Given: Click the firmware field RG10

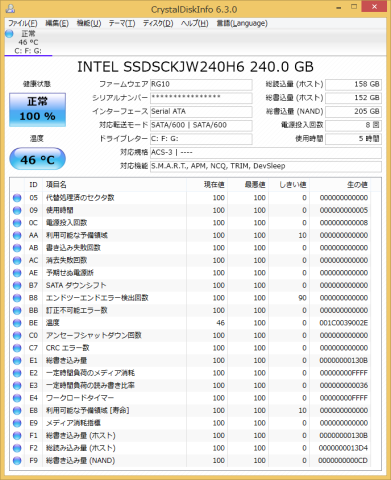Looking at the screenshot, I should (x=201, y=84).
